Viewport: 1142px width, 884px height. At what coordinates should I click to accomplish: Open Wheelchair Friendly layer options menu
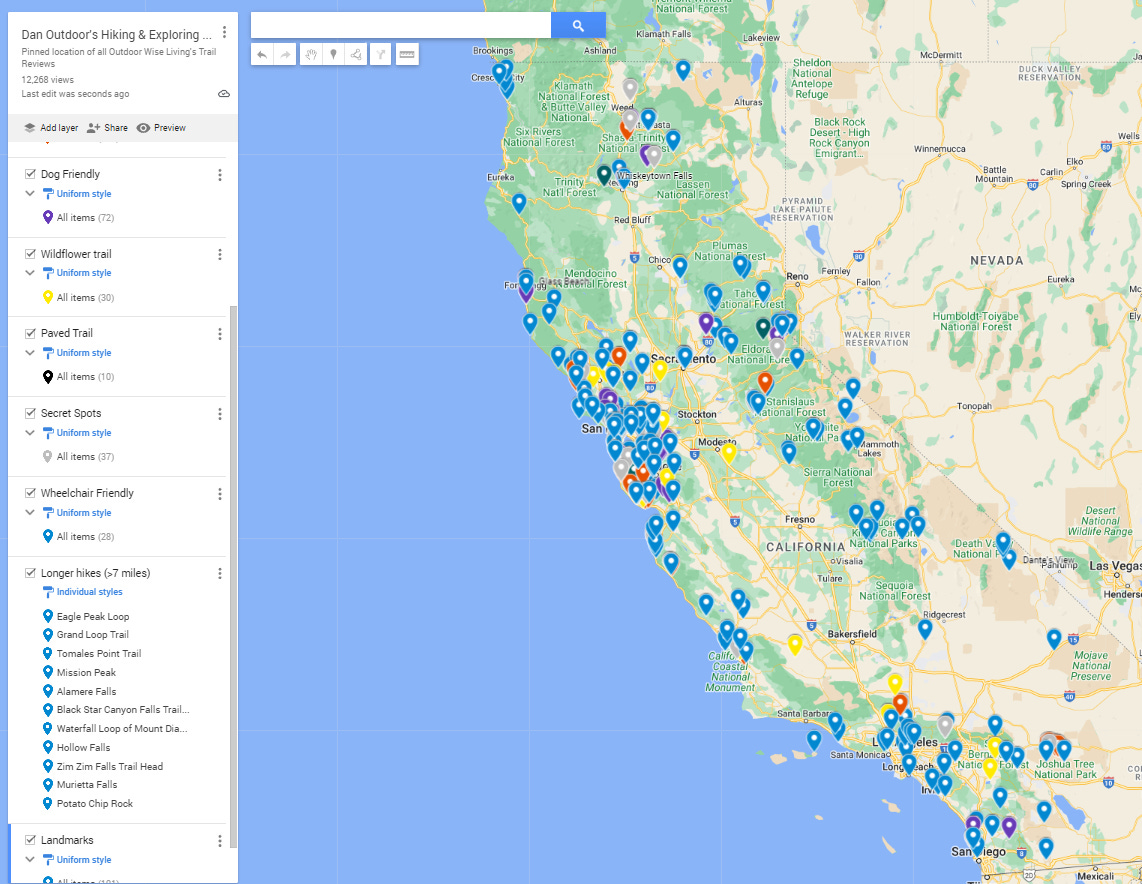[220, 494]
